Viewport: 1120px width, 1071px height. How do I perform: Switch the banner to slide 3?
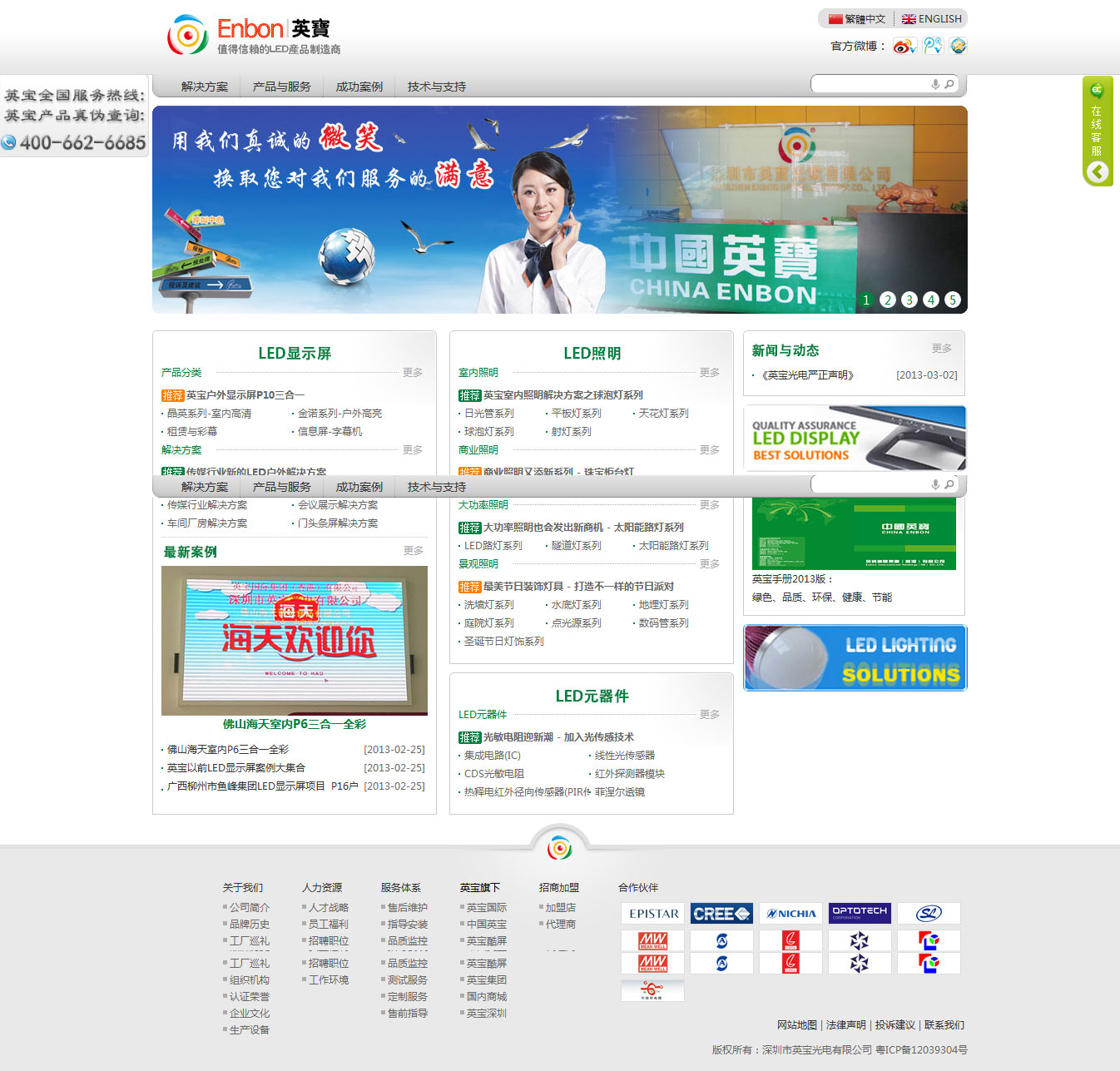[x=909, y=300]
